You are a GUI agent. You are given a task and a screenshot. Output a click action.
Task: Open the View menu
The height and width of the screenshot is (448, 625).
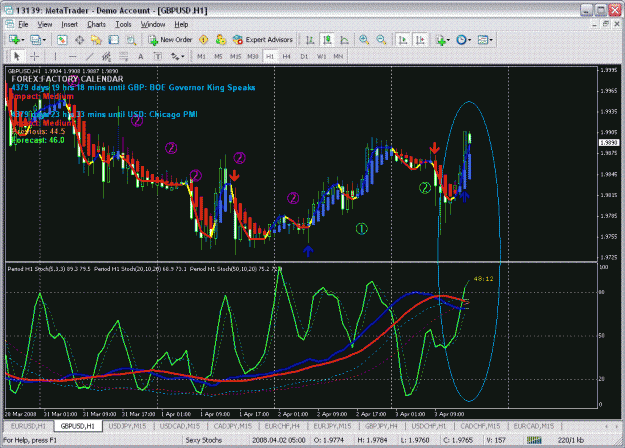(45, 24)
